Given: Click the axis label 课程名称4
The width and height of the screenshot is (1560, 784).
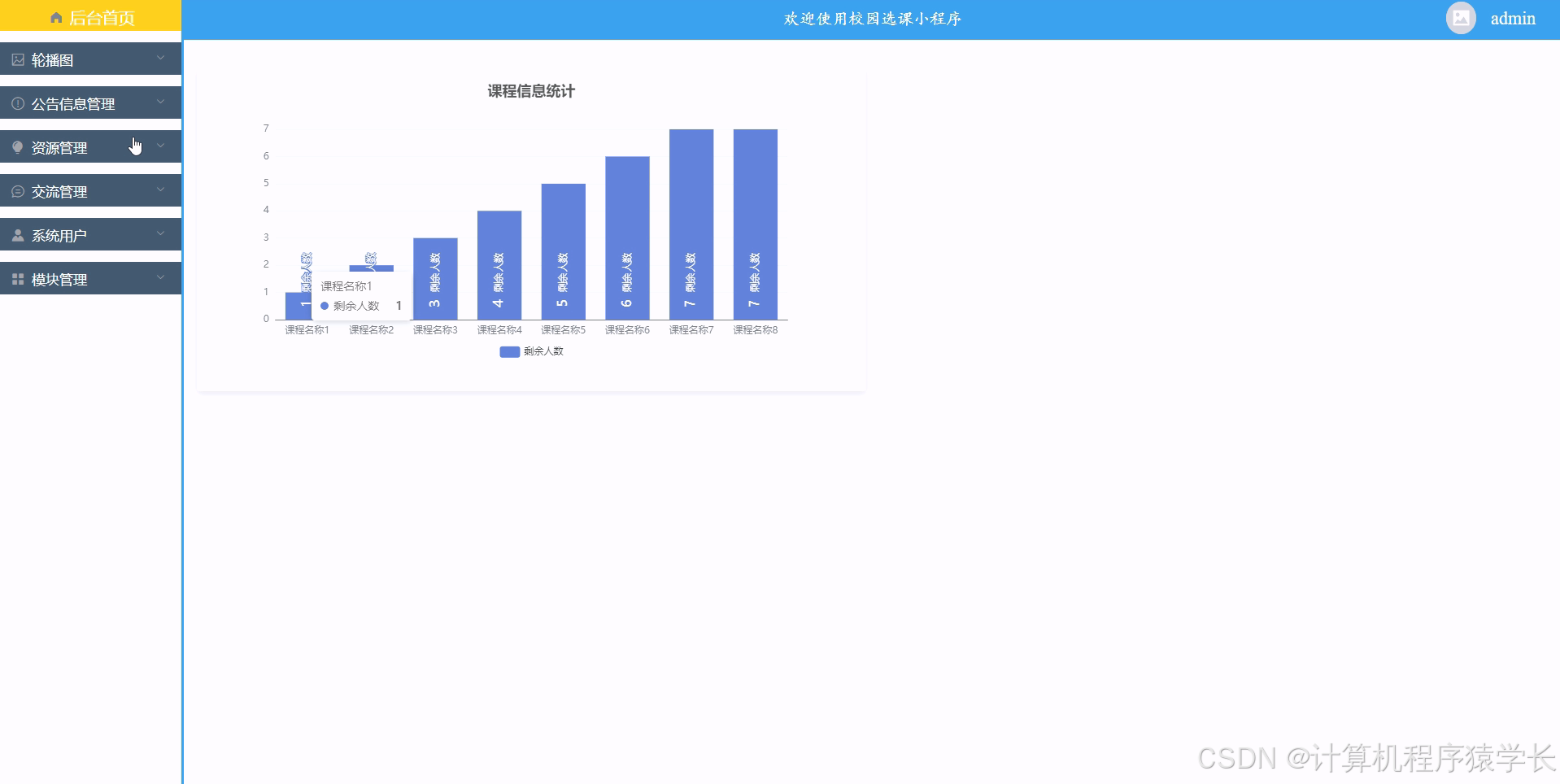Looking at the screenshot, I should 499,330.
